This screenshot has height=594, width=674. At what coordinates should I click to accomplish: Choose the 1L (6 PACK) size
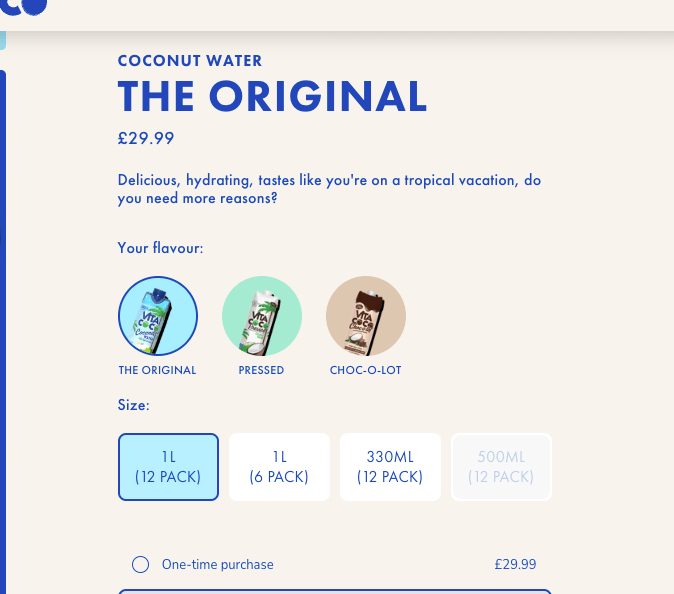[279, 467]
